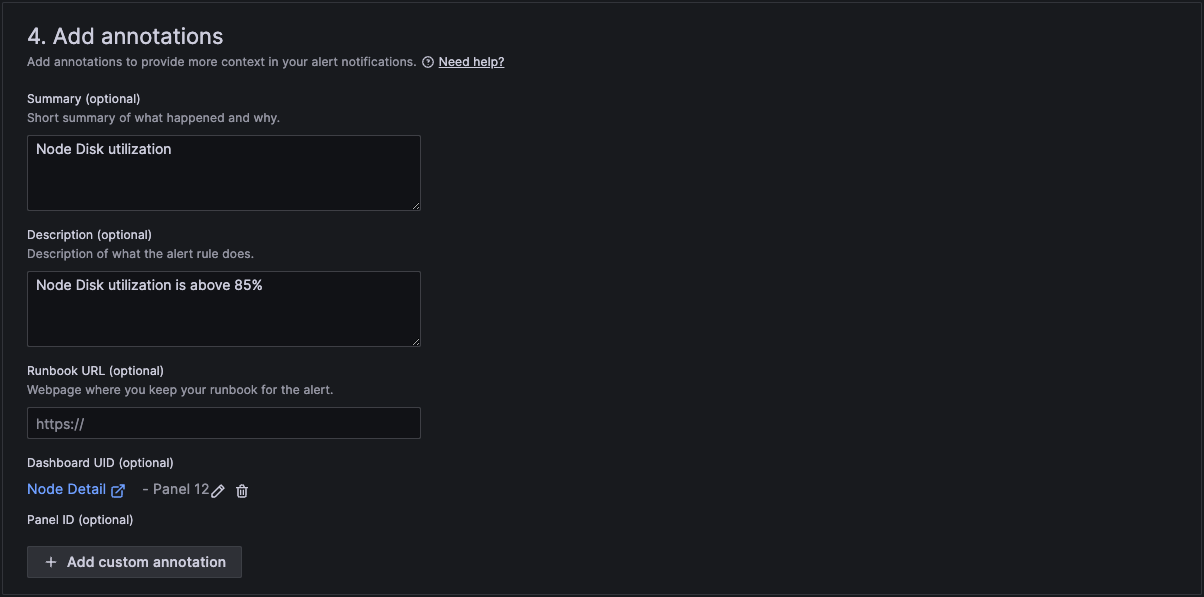Click into the Runbook URL field
The height and width of the screenshot is (597, 1204).
223,423
